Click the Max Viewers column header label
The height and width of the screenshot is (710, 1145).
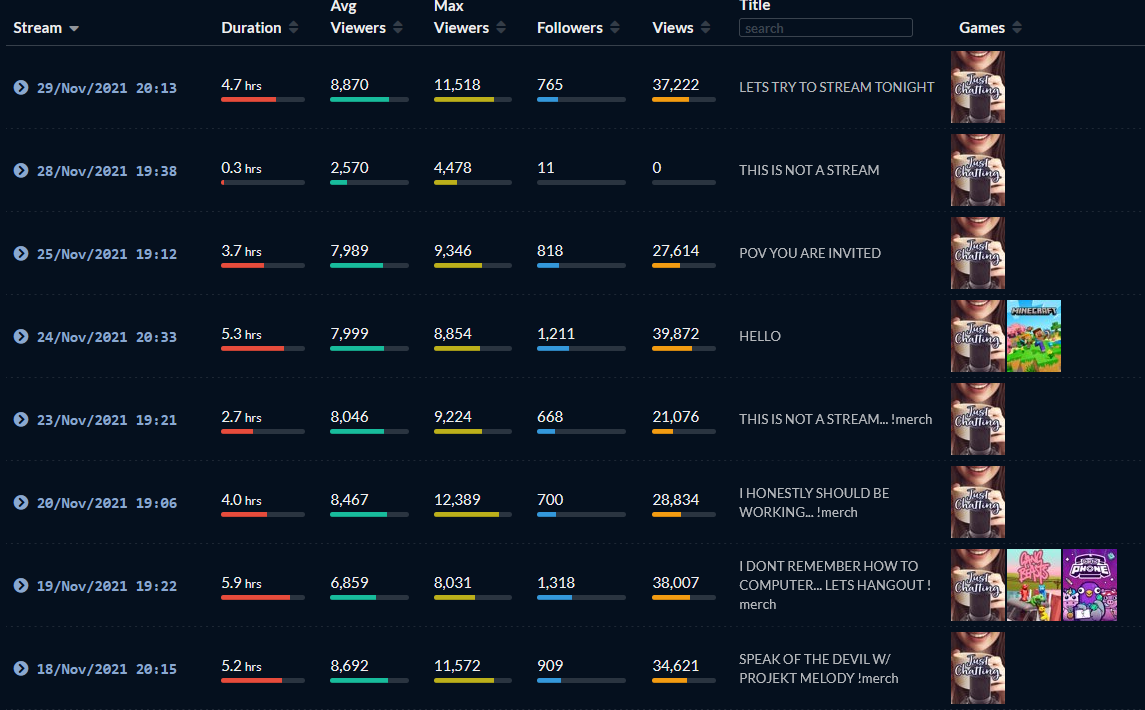462,18
